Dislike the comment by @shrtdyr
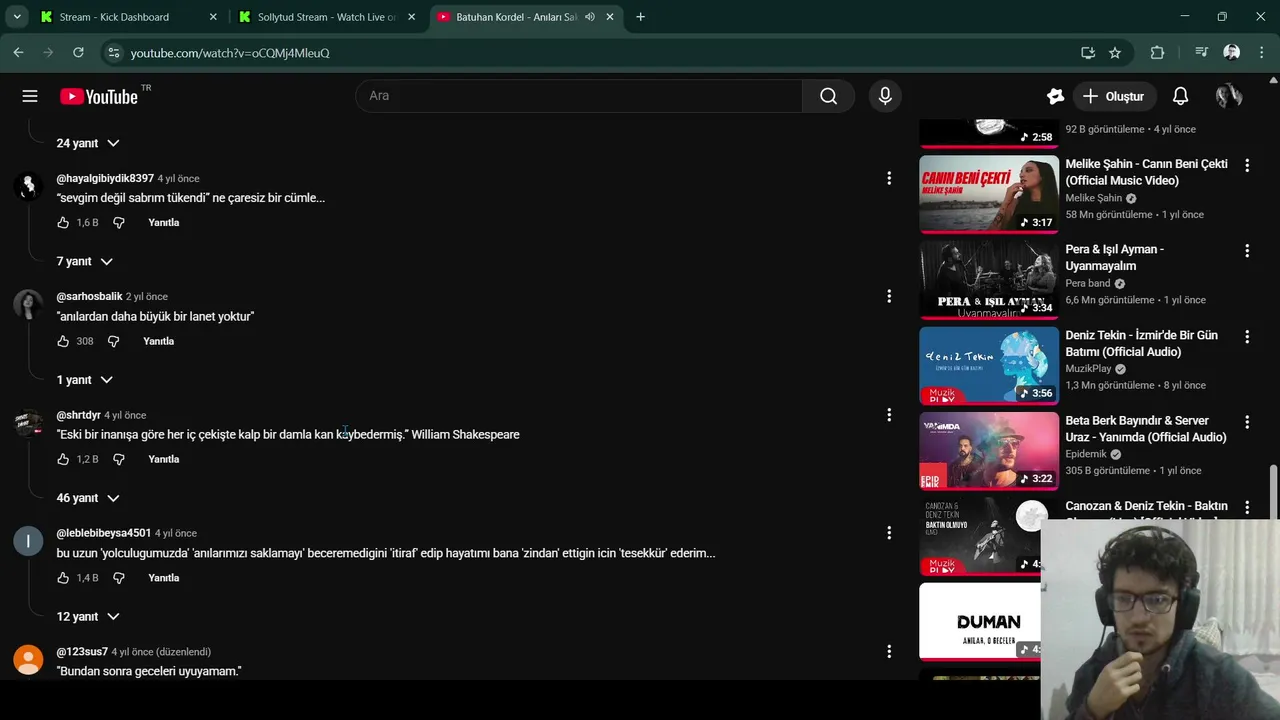 pos(119,459)
